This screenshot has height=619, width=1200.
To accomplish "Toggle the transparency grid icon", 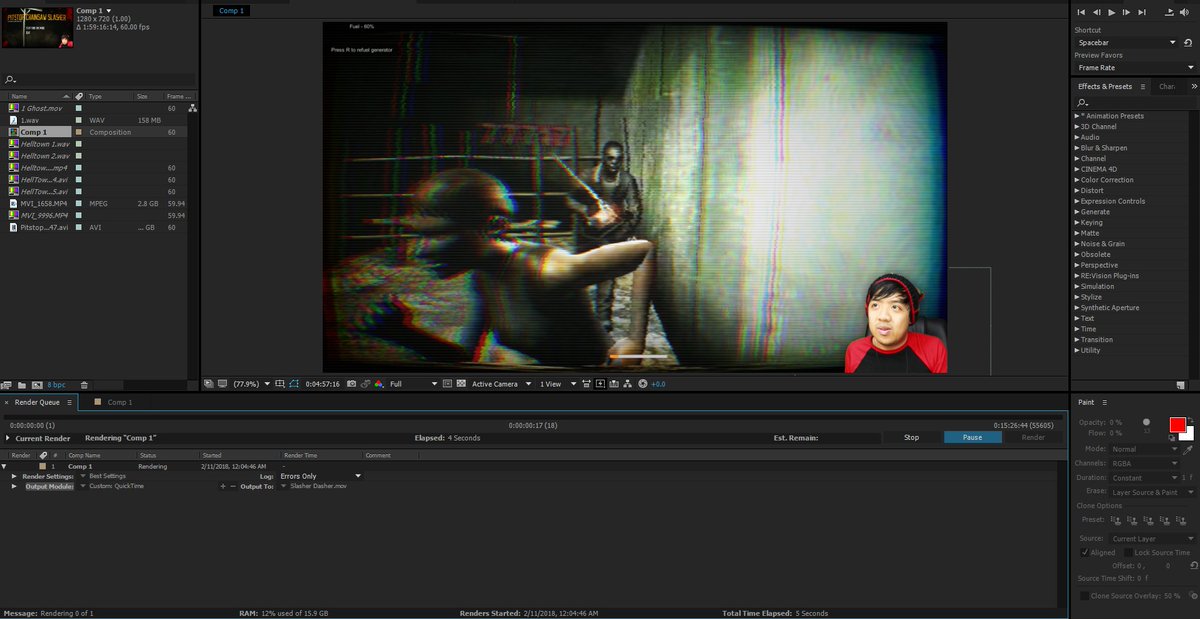I will point(461,384).
